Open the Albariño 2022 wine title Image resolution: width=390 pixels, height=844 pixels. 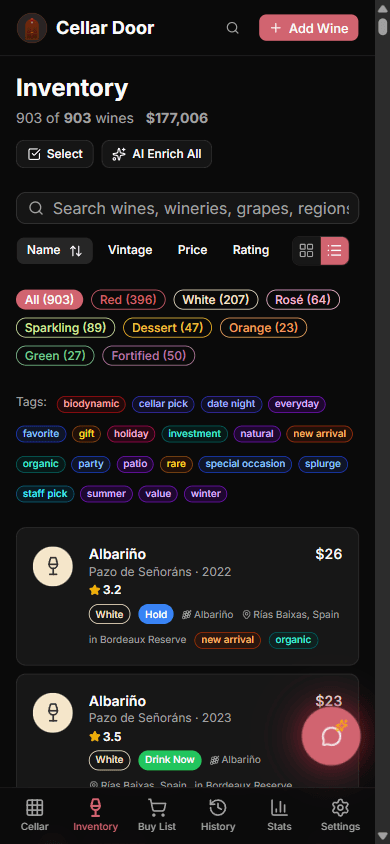pyautogui.click(x=117, y=554)
